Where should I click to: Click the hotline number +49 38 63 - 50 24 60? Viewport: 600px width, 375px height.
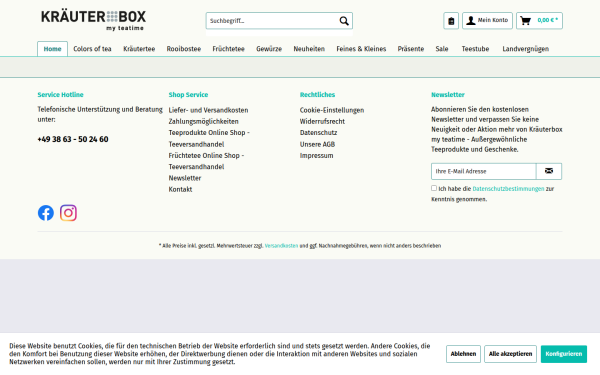click(73, 139)
